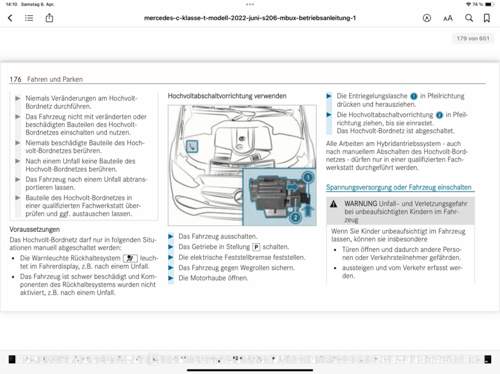
Task: Tap the callout number 1 in the text
Action: click(x=414, y=96)
